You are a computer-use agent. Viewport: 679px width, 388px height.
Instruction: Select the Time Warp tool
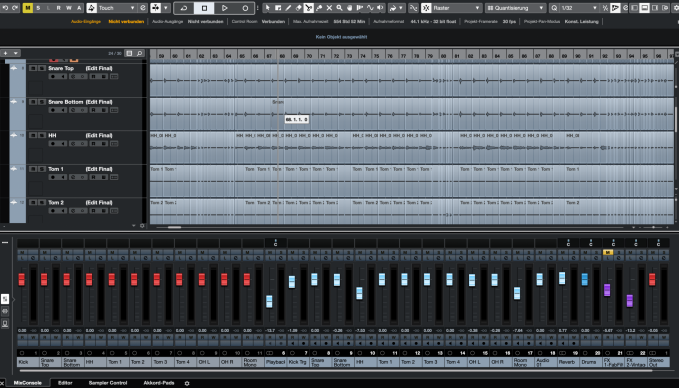pyautogui.click(x=360, y=8)
